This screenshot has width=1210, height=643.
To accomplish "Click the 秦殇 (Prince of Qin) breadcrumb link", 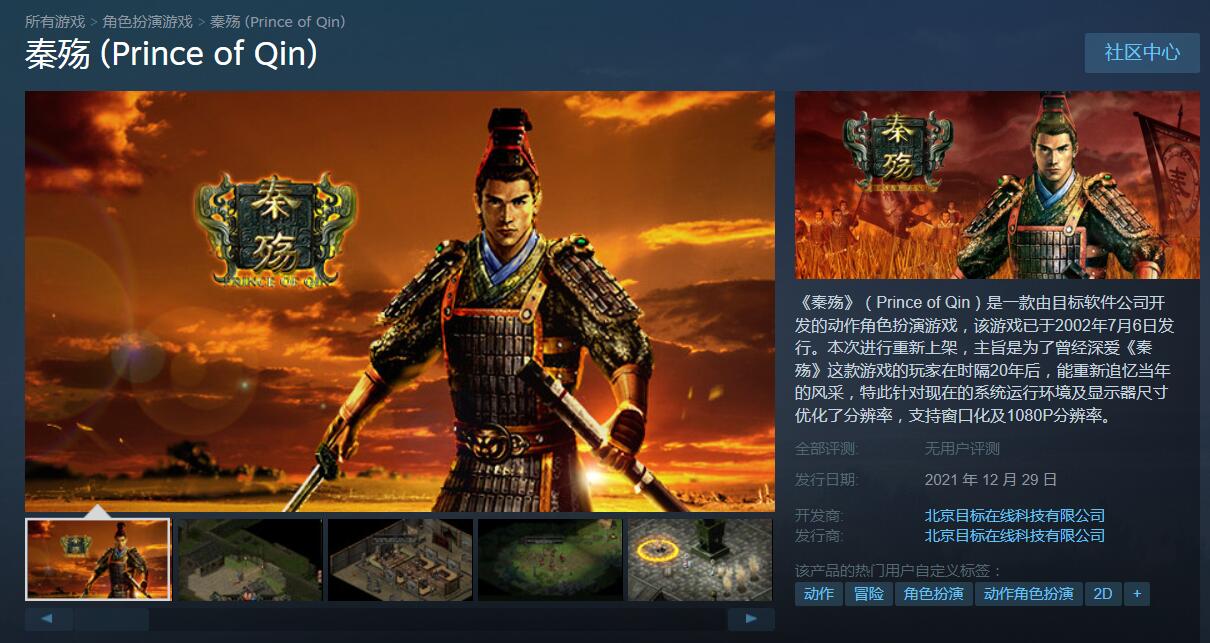I will pyautogui.click(x=278, y=22).
